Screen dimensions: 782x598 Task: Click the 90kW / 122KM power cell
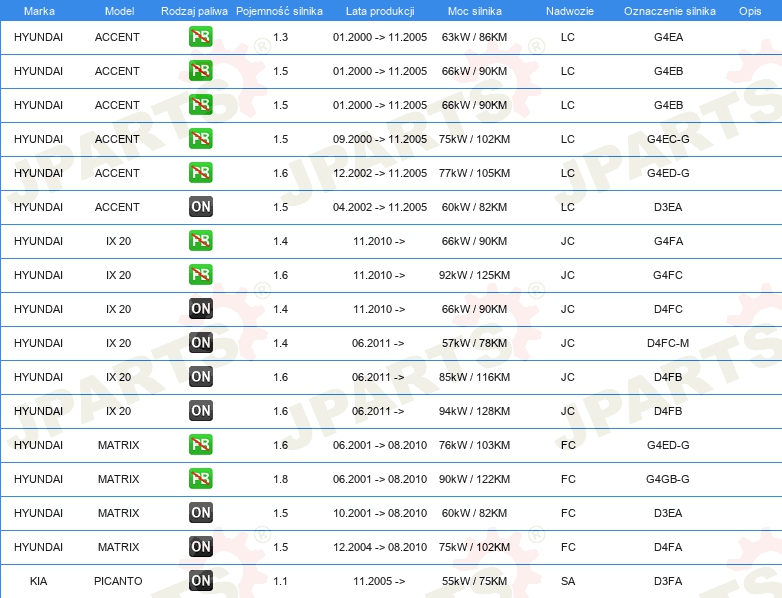click(x=474, y=479)
